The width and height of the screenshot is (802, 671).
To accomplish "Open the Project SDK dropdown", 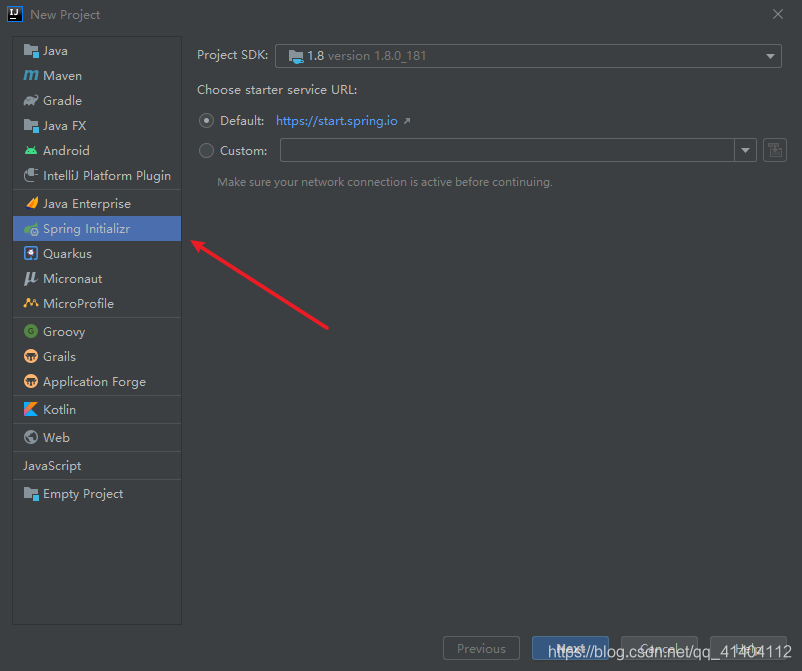I will pos(528,56).
